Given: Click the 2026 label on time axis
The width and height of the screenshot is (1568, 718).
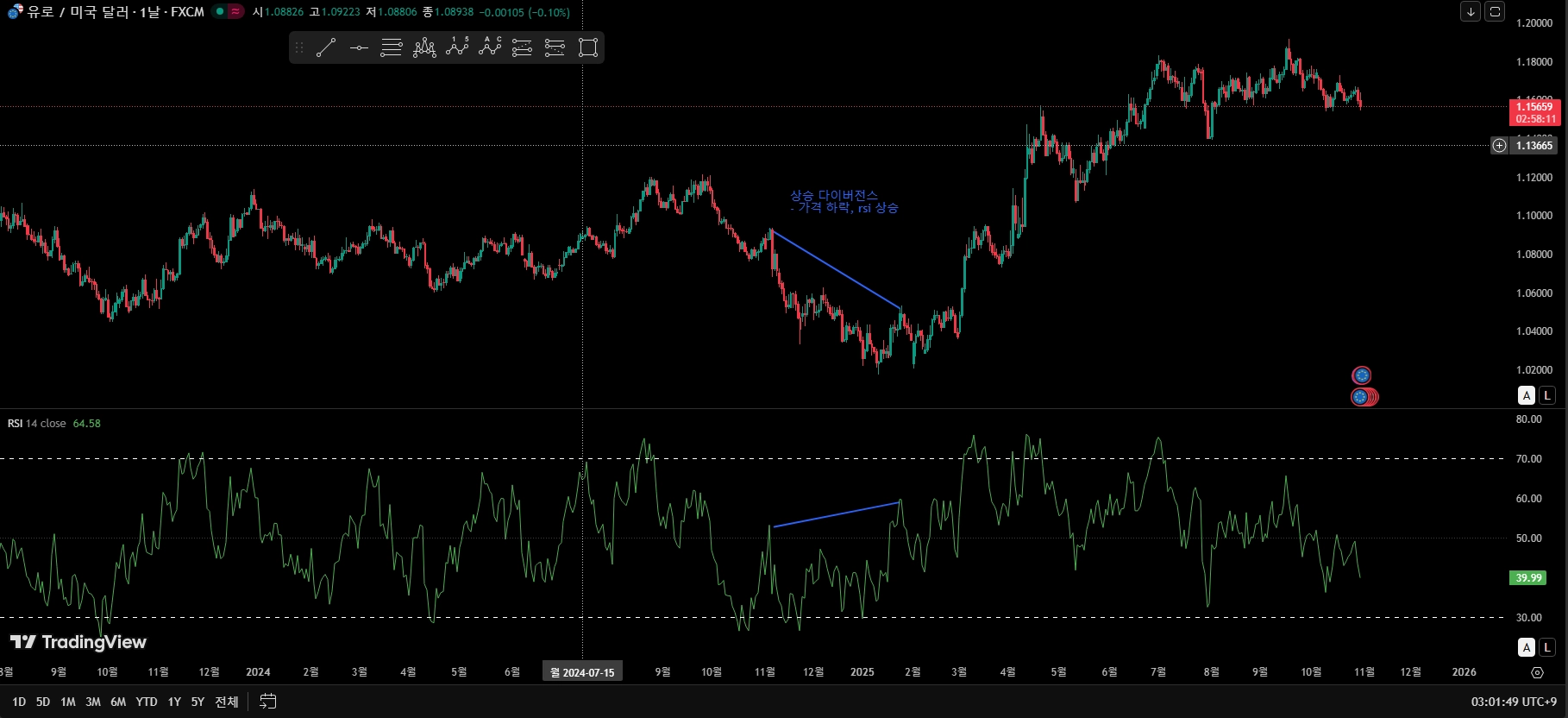Looking at the screenshot, I should (x=1464, y=672).
